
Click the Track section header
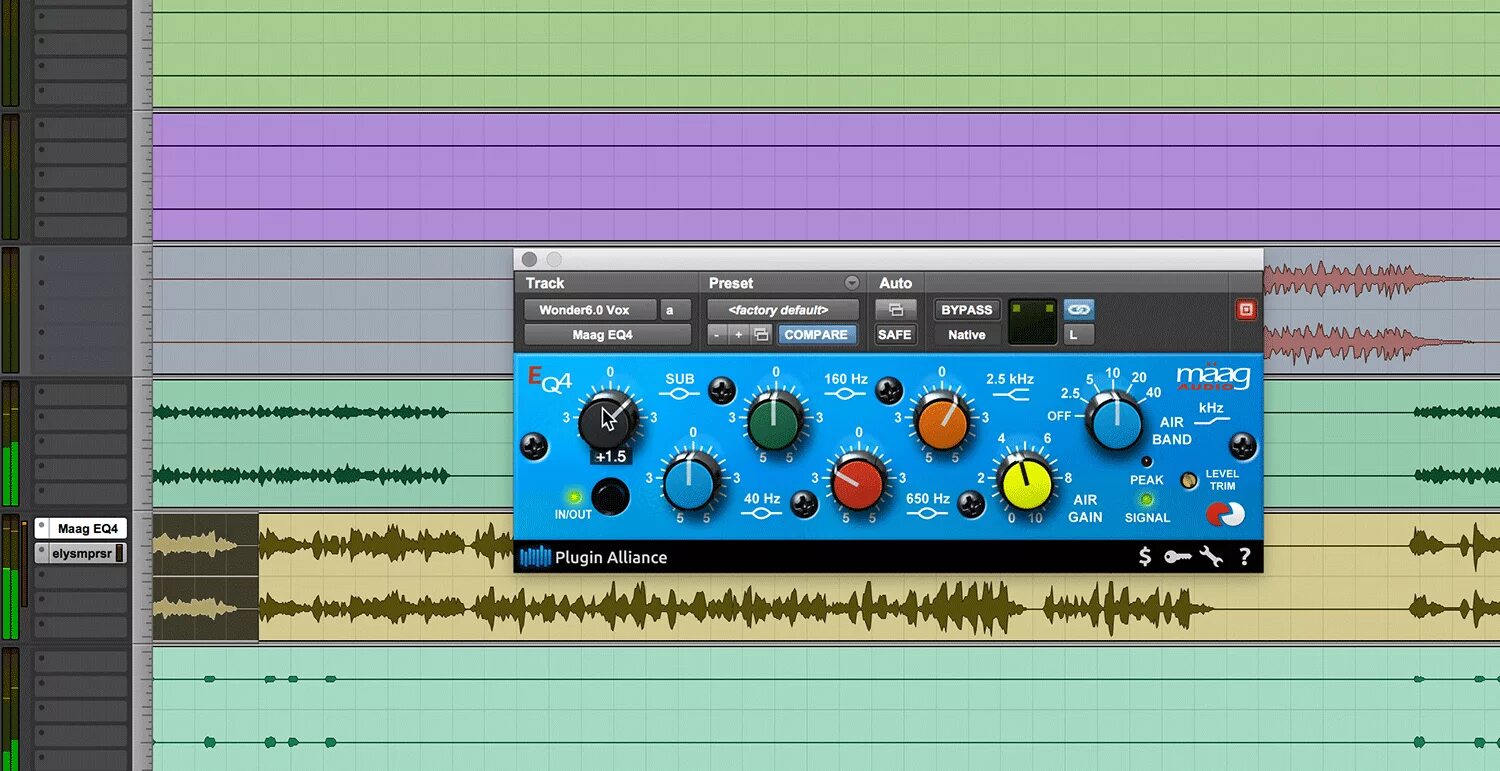coord(545,283)
